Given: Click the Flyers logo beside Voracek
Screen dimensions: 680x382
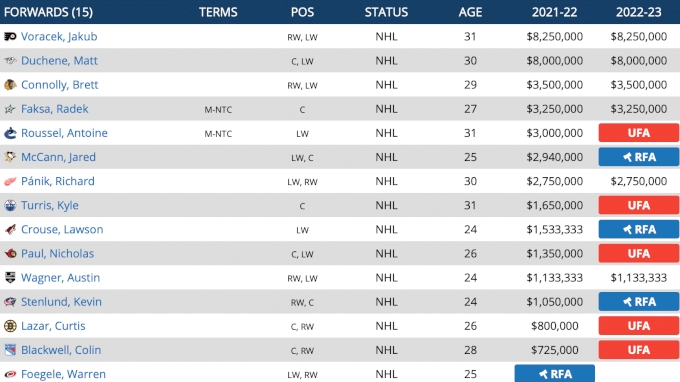Looking at the screenshot, I should coord(10,36).
